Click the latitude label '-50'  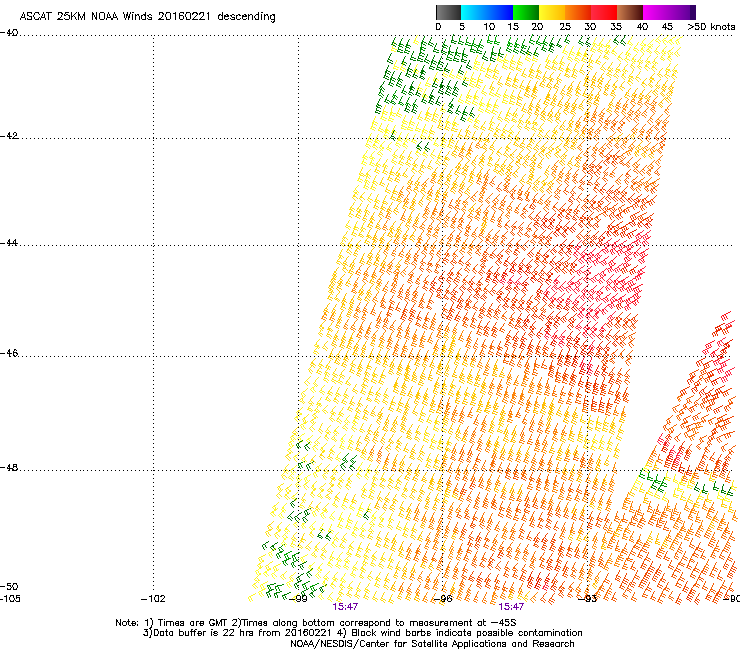[9, 586]
